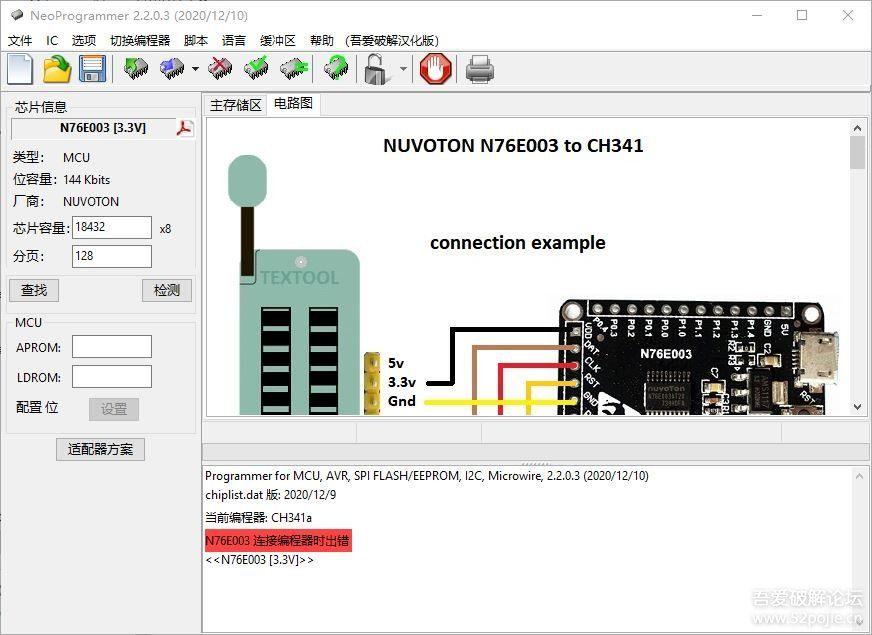The width and height of the screenshot is (872, 635).
Task: Click the first log line Programmer for MCU, AVR
Action: click(x=427, y=476)
